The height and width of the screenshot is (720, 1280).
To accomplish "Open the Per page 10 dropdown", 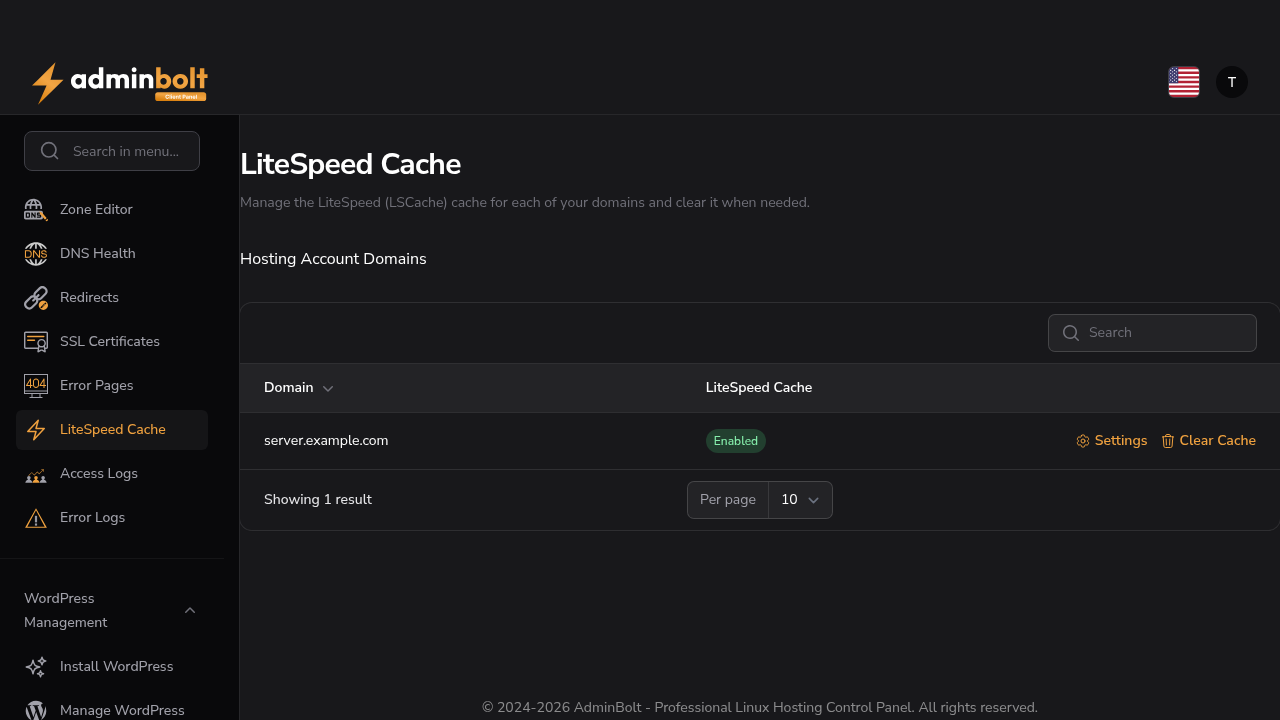I will pyautogui.click(x=800, y=500).
